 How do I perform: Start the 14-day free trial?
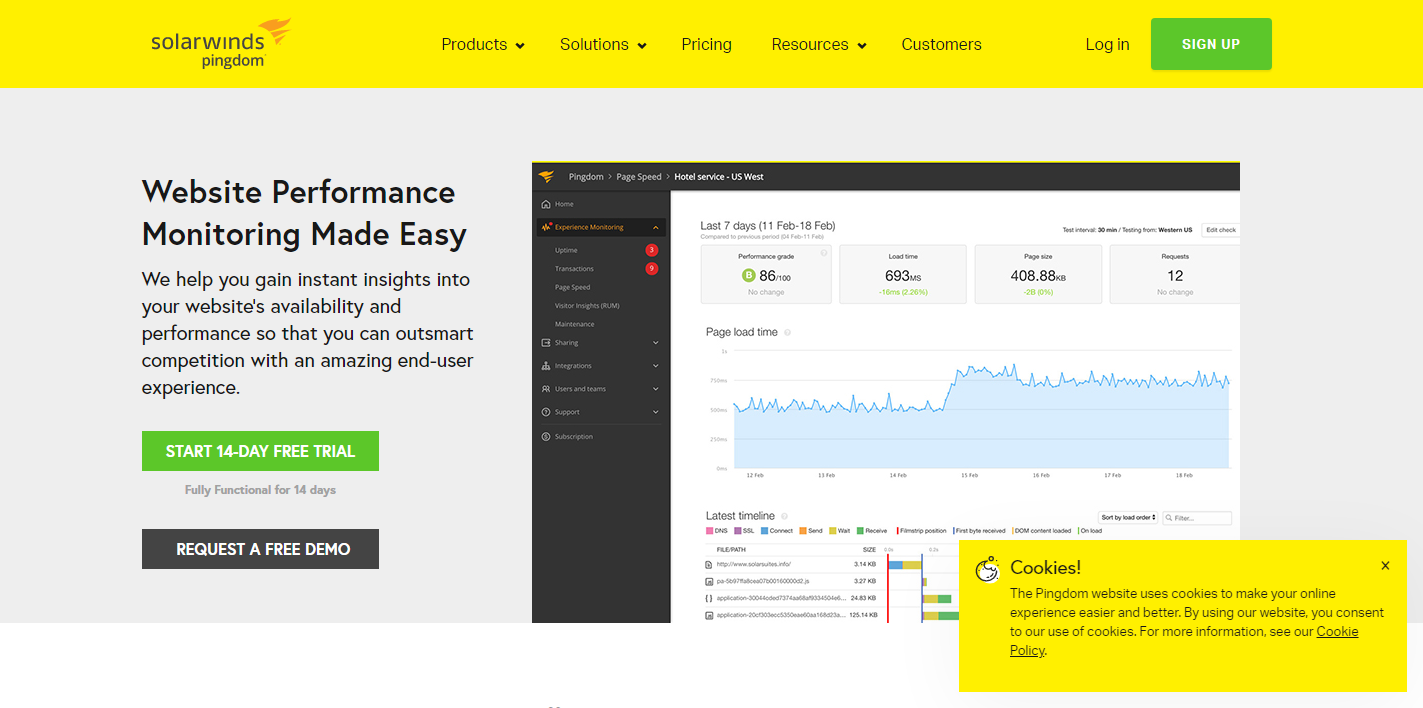[260, 451]
